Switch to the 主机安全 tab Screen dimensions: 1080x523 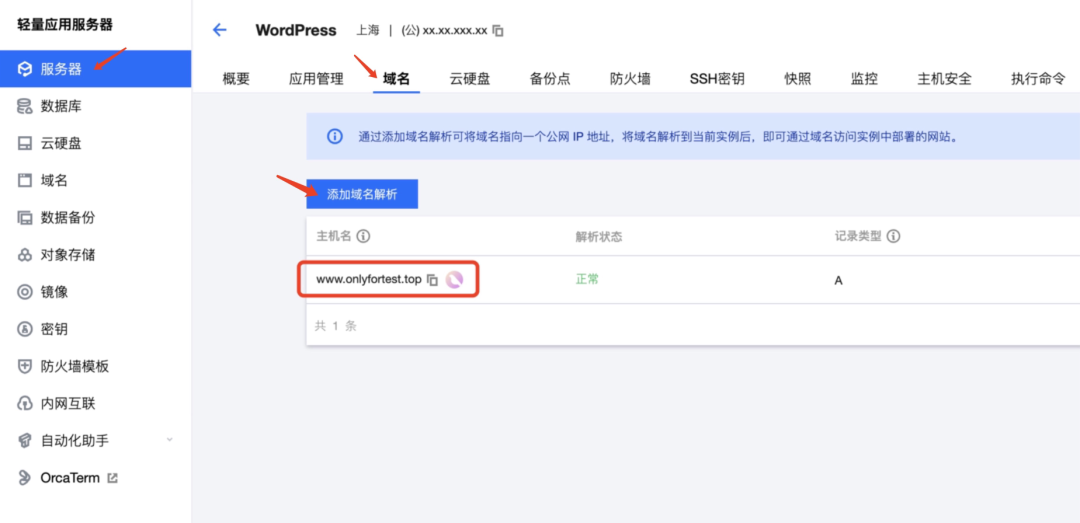point(944,79)
